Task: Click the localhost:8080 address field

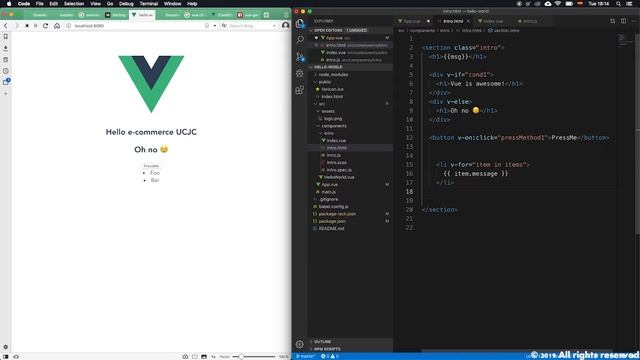Action: 134,25
